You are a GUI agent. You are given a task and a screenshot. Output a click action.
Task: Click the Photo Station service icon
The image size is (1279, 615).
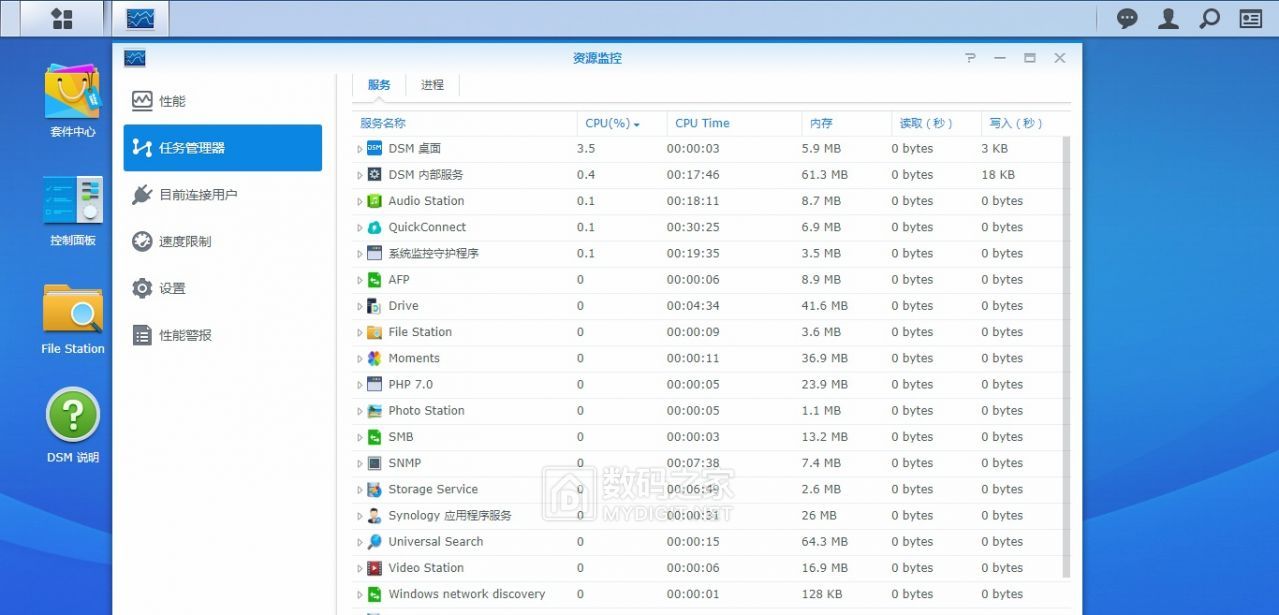click(374, 411)
